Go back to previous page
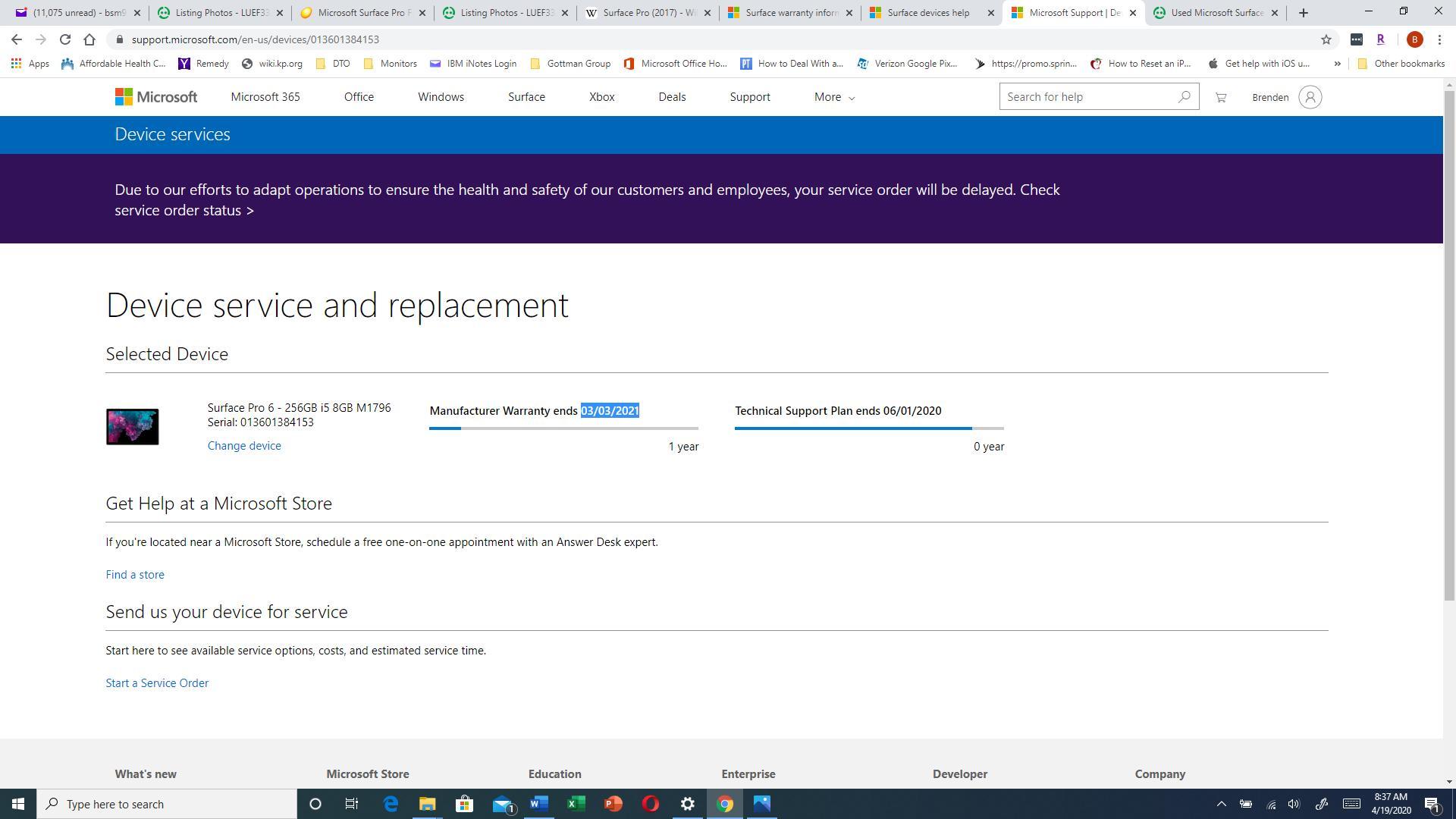 coord(17,39)
